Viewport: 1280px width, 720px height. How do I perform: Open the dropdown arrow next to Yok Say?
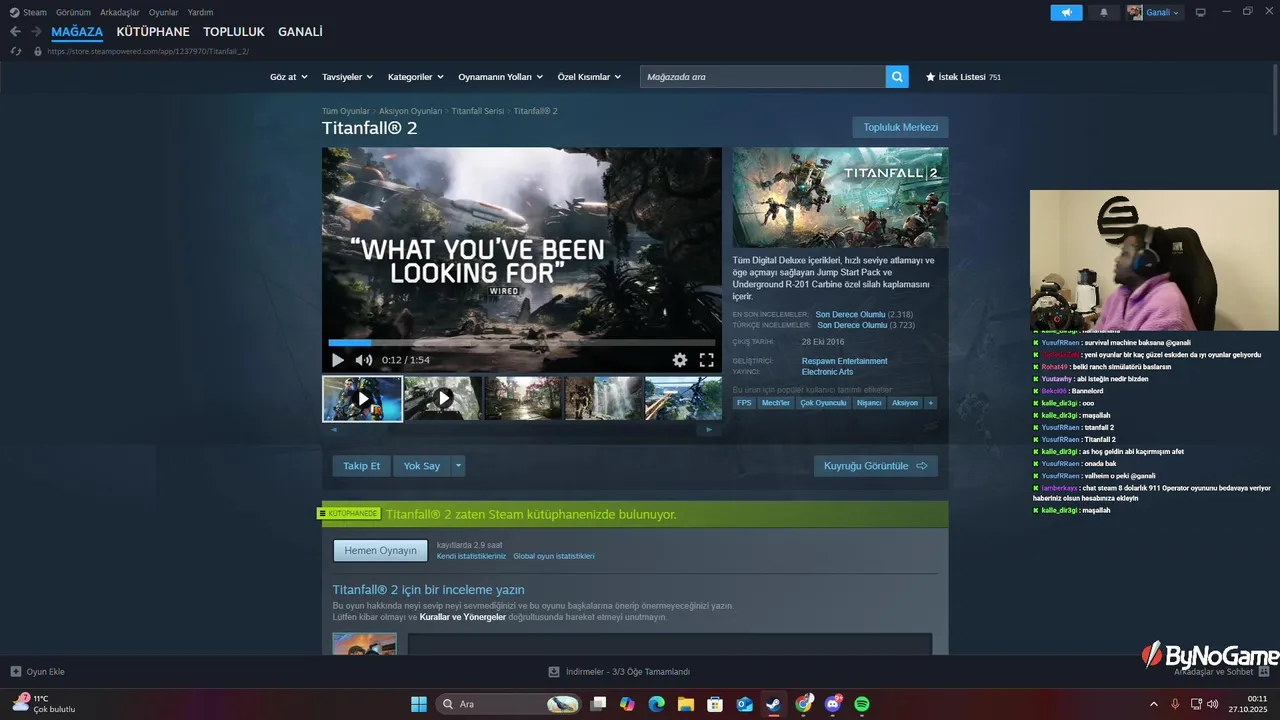click(x=458, y=466)
